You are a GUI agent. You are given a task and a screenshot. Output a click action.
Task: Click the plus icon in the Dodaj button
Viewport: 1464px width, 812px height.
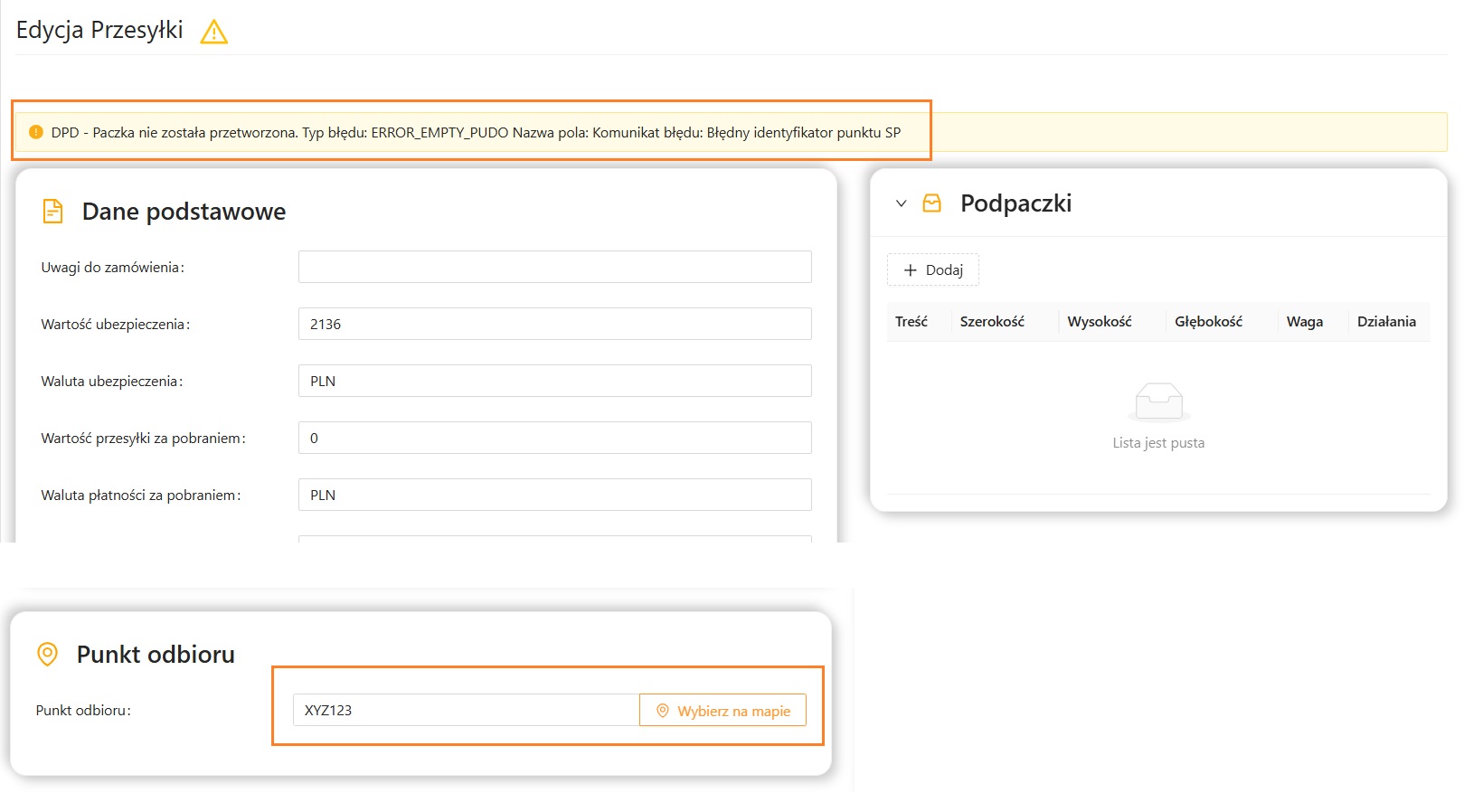(911, 270)
